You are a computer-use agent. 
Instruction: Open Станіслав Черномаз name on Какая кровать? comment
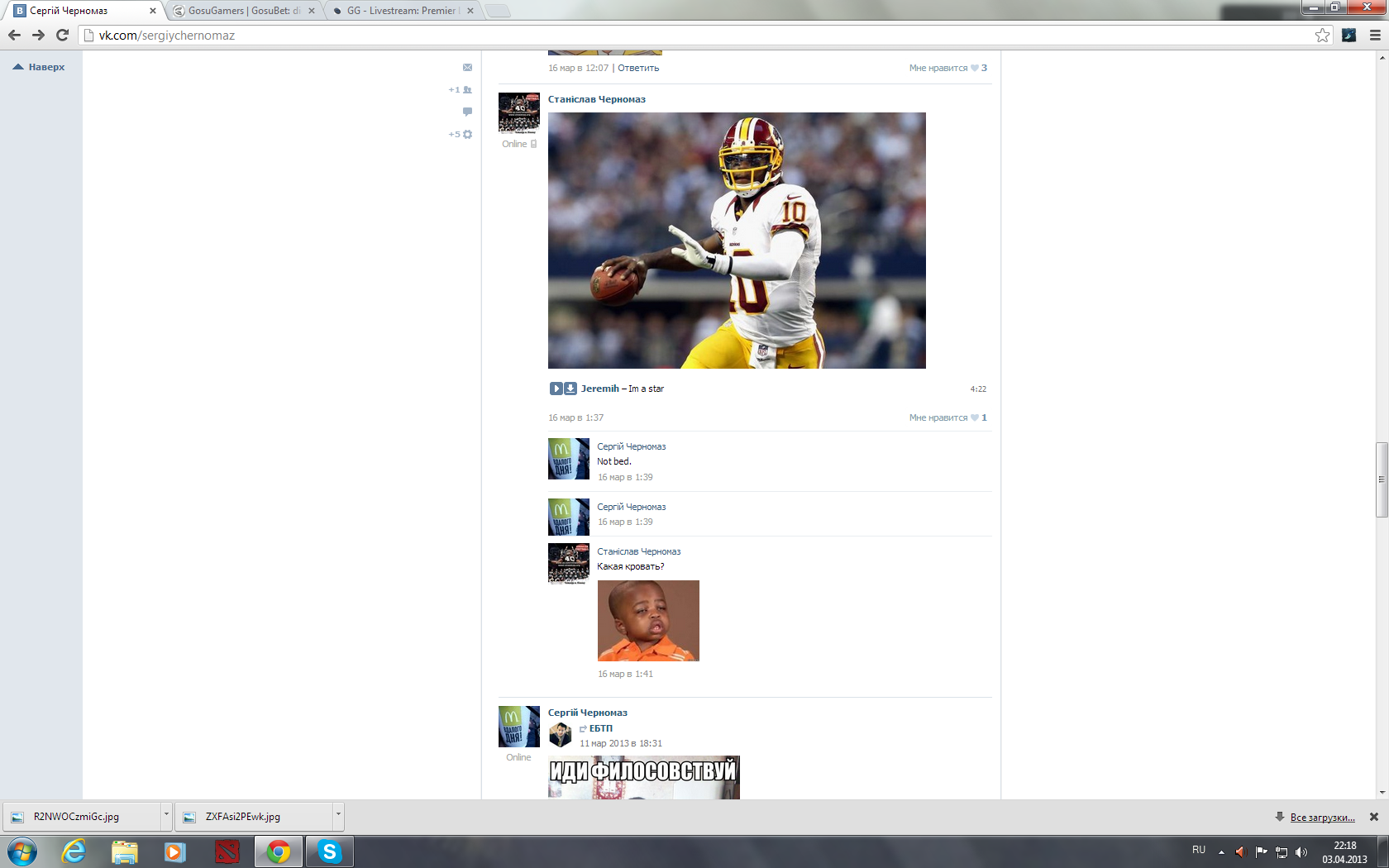click(639, 551)
